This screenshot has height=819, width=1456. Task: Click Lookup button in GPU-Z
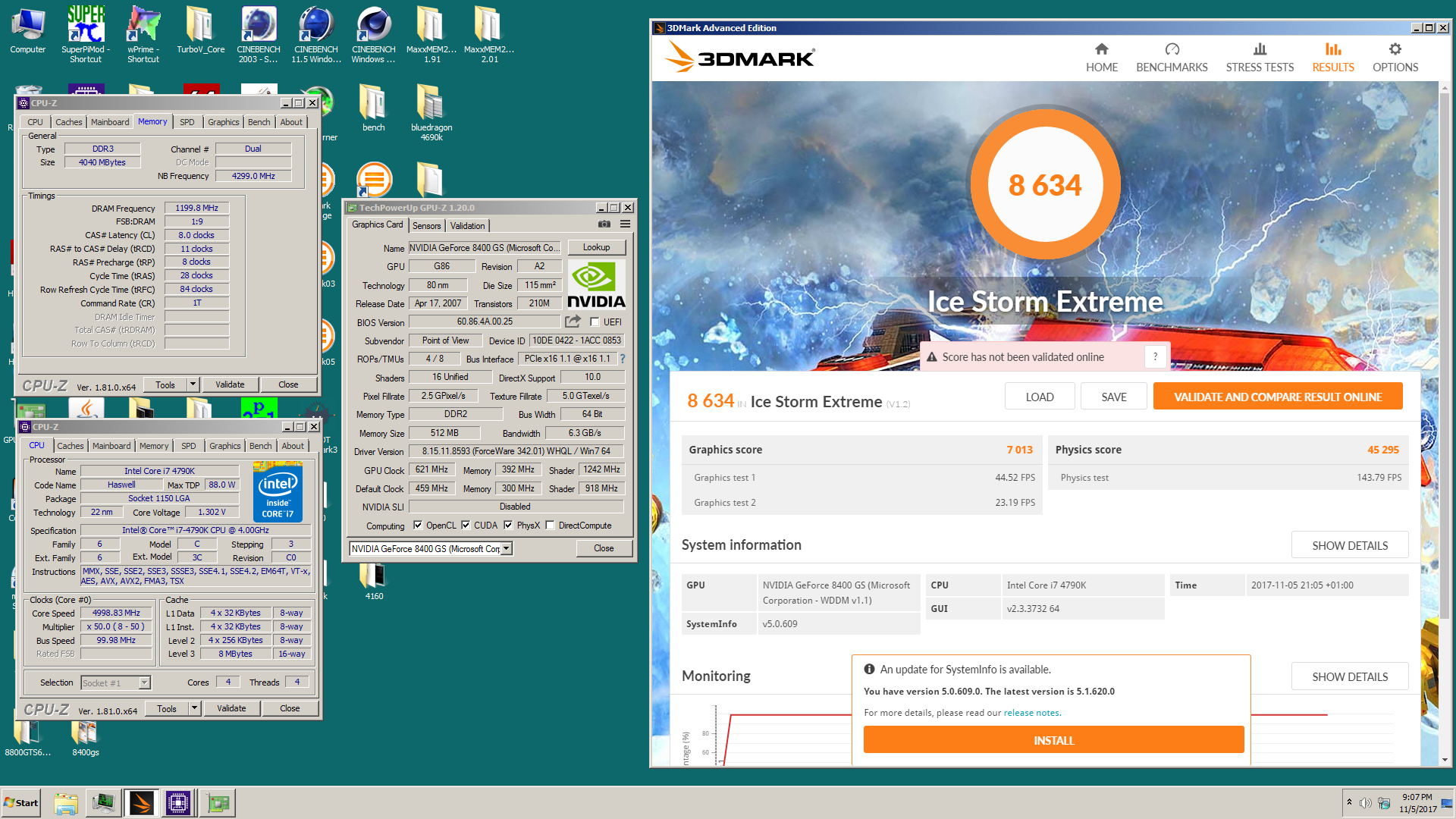tap(596, 247)
